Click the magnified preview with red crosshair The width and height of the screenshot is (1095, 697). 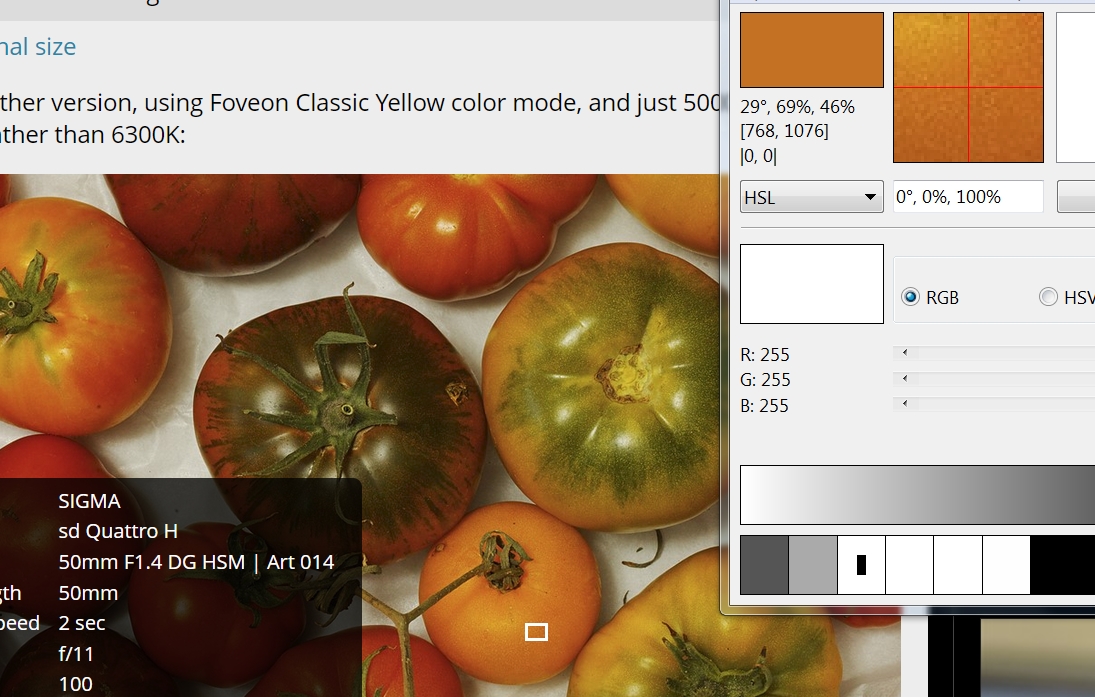[968, 87]
